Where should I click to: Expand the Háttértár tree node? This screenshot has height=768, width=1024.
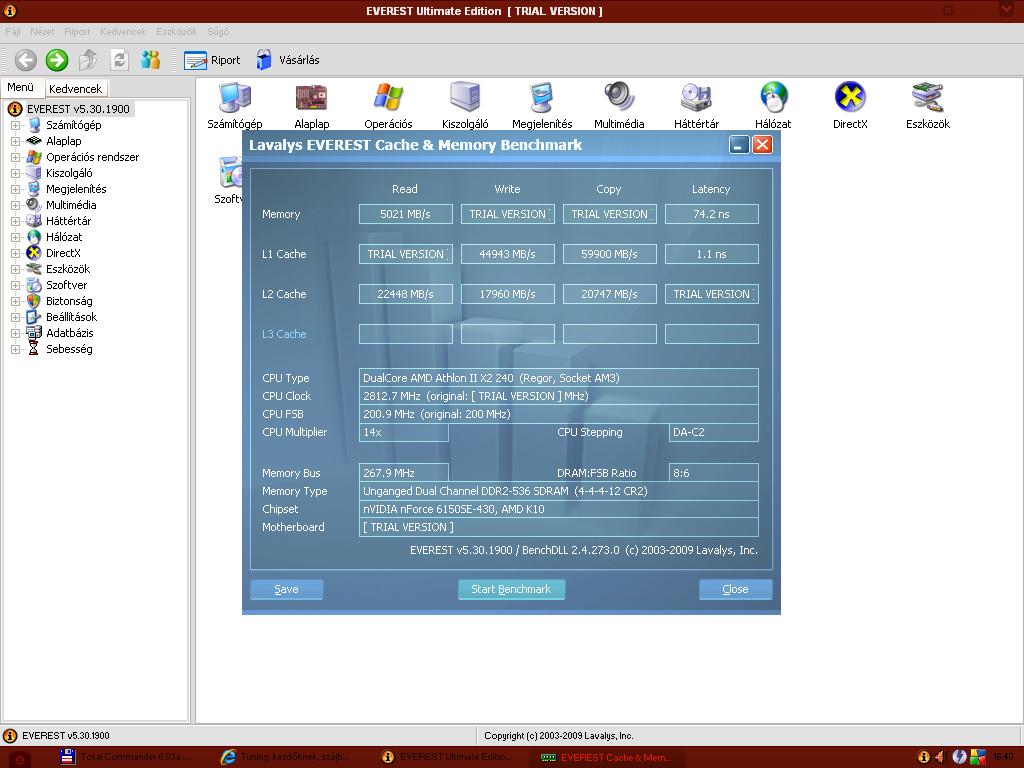[x=15, y=221]
